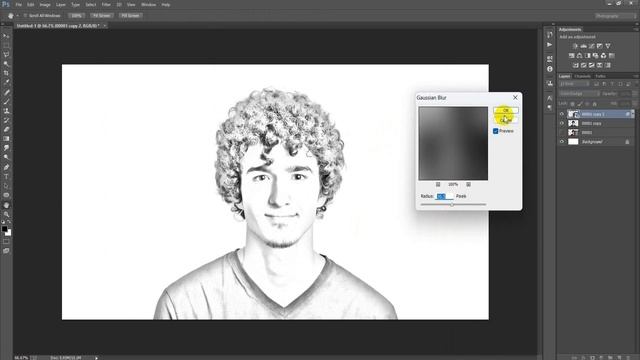Image resolution: width=640 pixels, height=360 pixels.
Task: Switch to the Channels tab
Action: tap(582, 76)
